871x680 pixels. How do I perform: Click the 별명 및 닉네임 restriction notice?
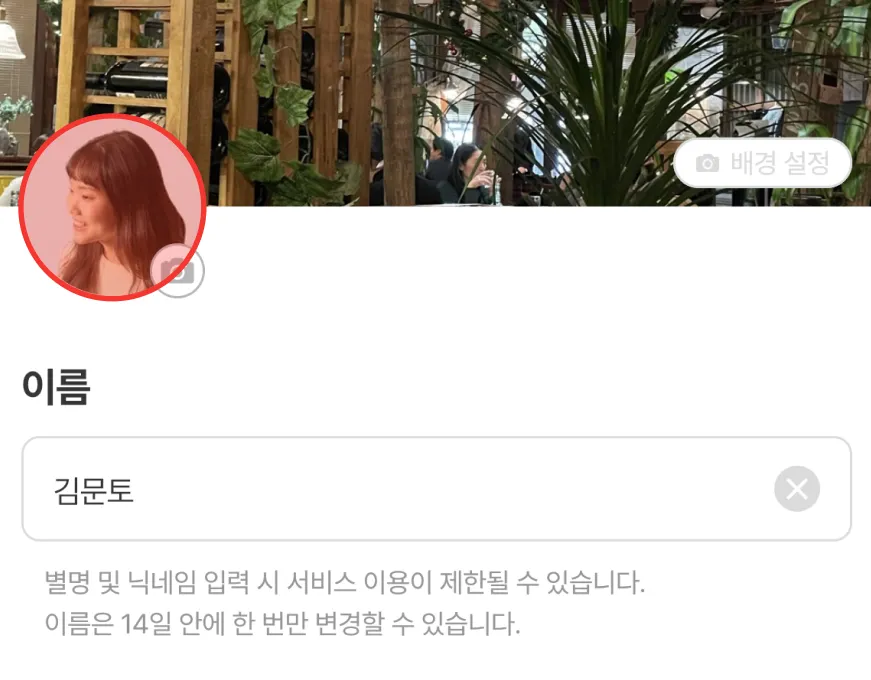[344, 583]
